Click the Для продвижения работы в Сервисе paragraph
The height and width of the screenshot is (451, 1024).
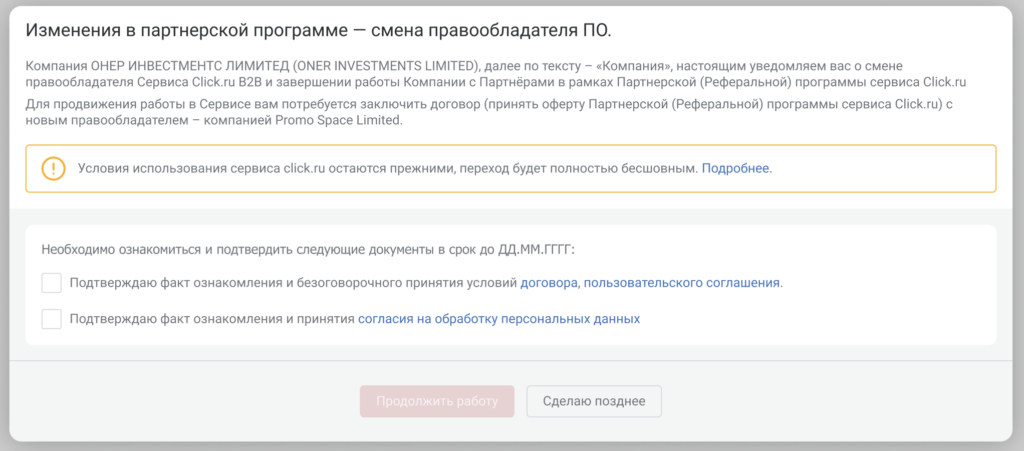tap(300, 104)
